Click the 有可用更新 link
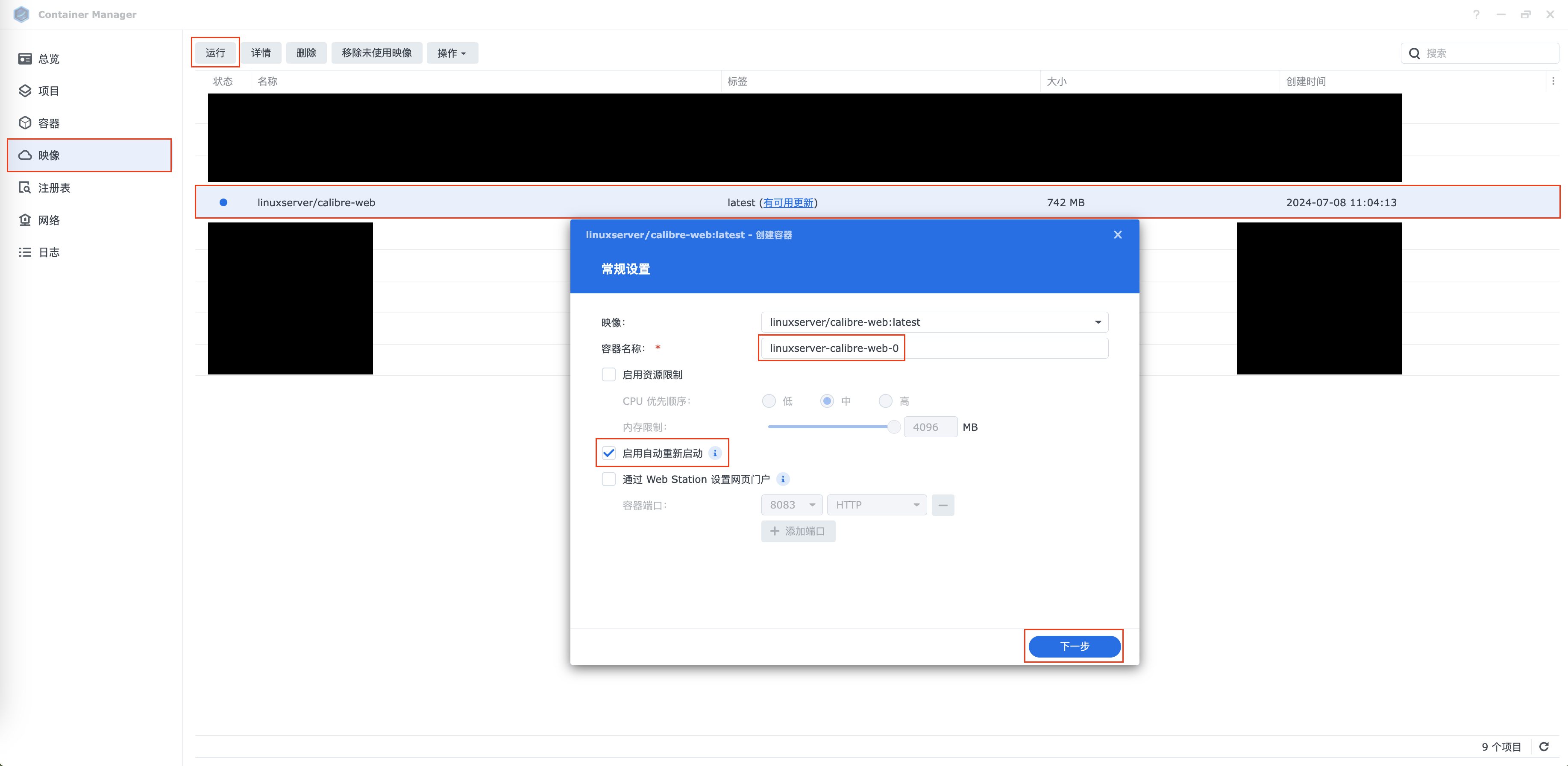Viewport: 1568px width, 766px height. [788, 203]
